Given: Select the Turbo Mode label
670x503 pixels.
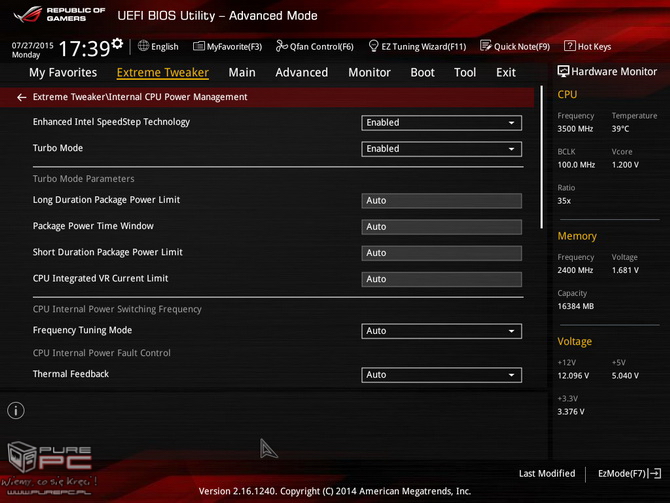Looking at the screenshot, I should (58, 148).
